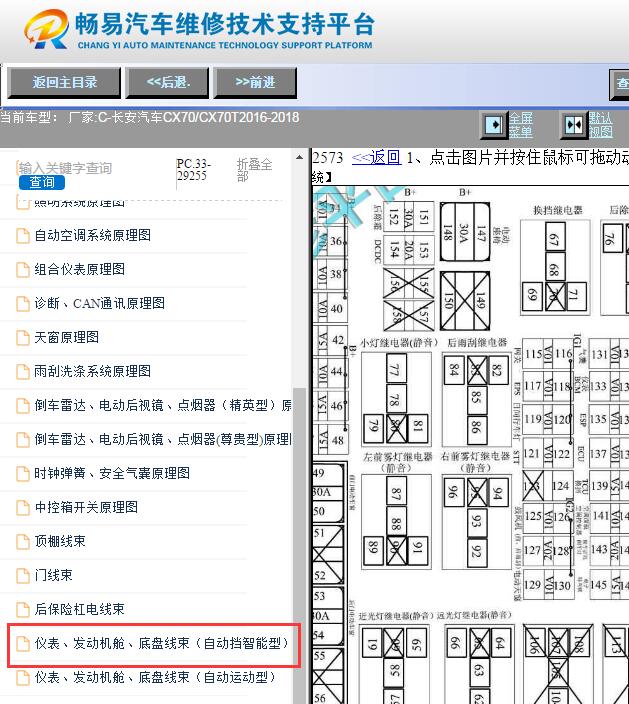Click document icon beside 后保险杠电线束
629x704 pixels.
23,610
